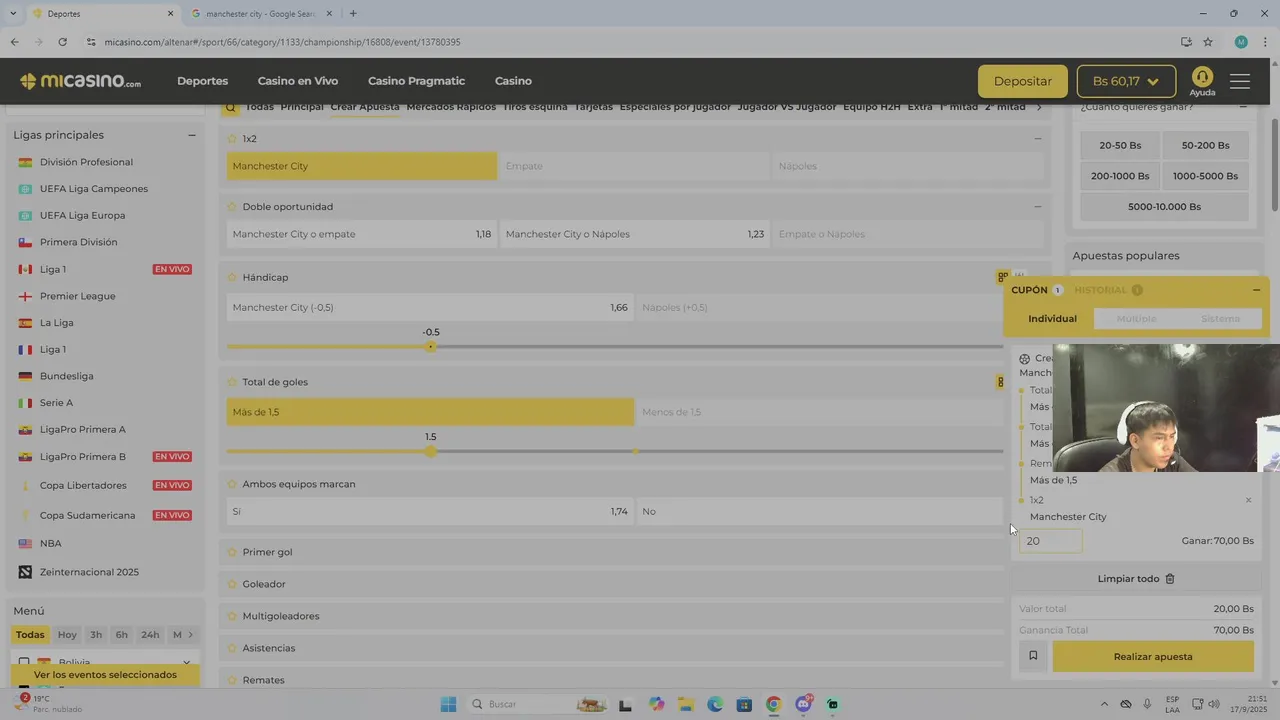
Task: Show more market tabs with right arrow
Action: 1038,107
